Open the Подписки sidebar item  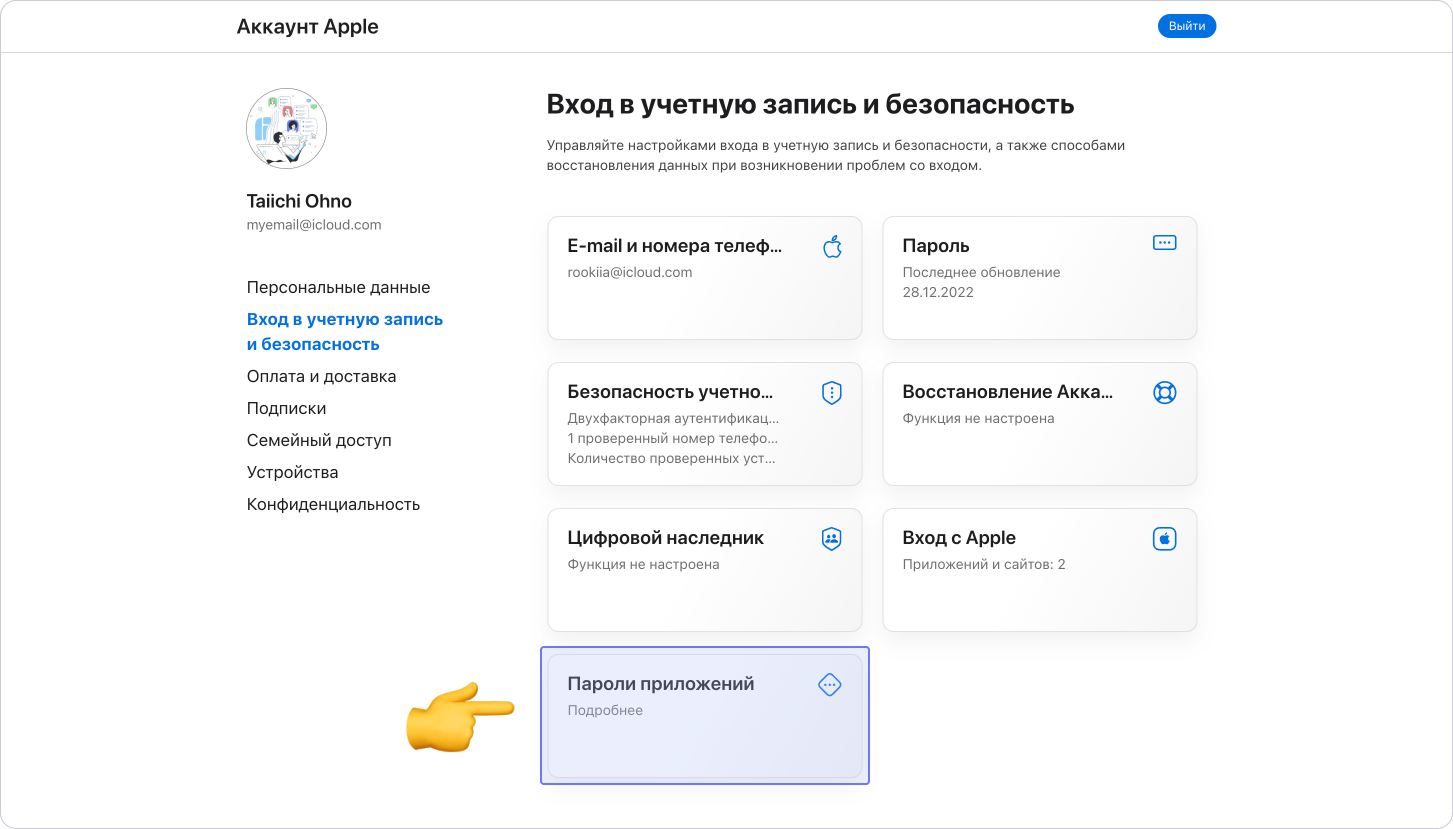(x=286, y=409)
